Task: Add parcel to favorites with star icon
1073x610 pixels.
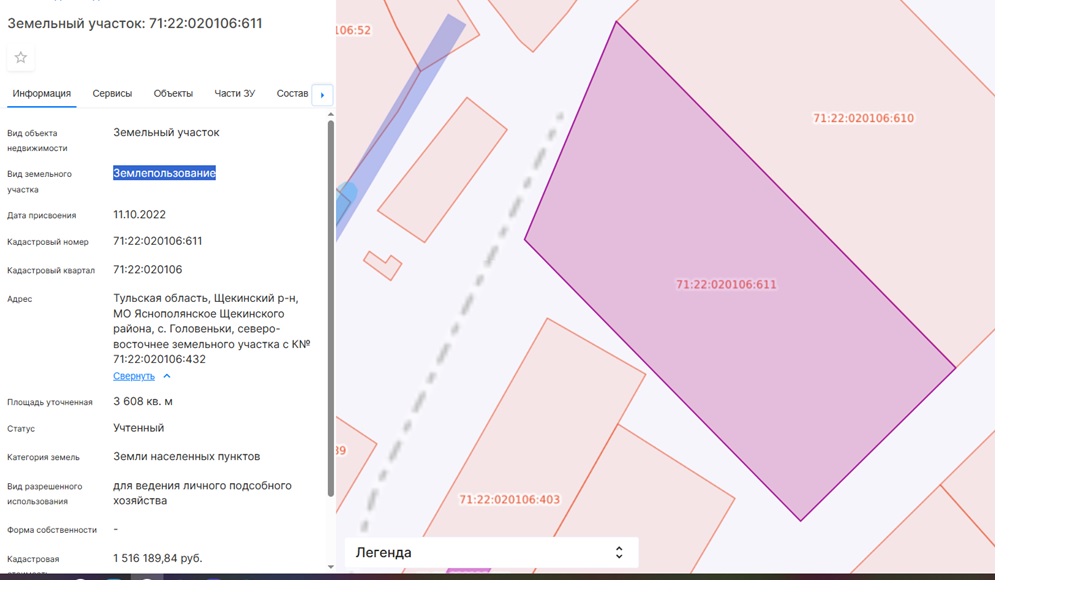Action: pyautogui.click(x=21, y=58)
